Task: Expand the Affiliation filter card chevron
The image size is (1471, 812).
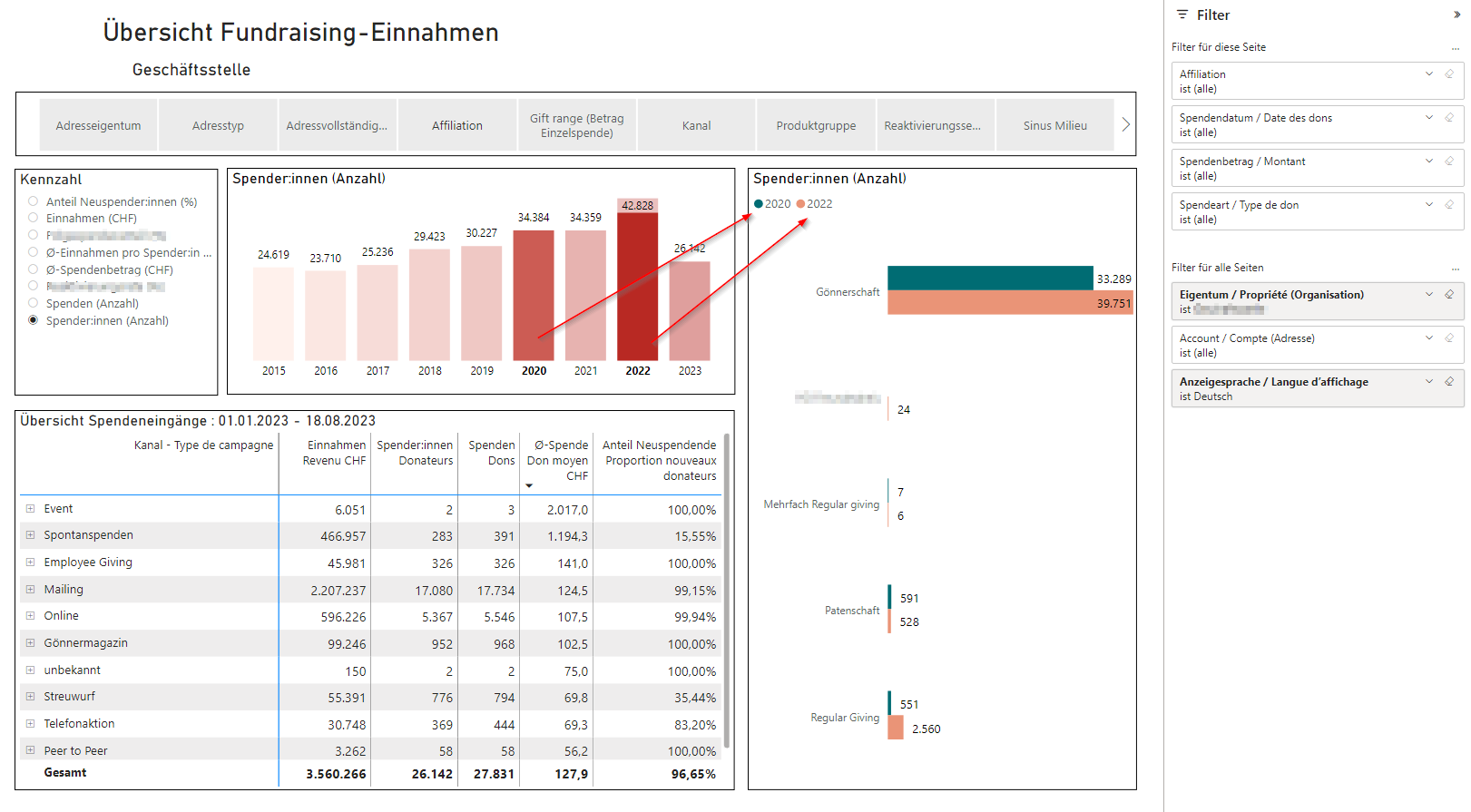Action: click(1429, 74)
